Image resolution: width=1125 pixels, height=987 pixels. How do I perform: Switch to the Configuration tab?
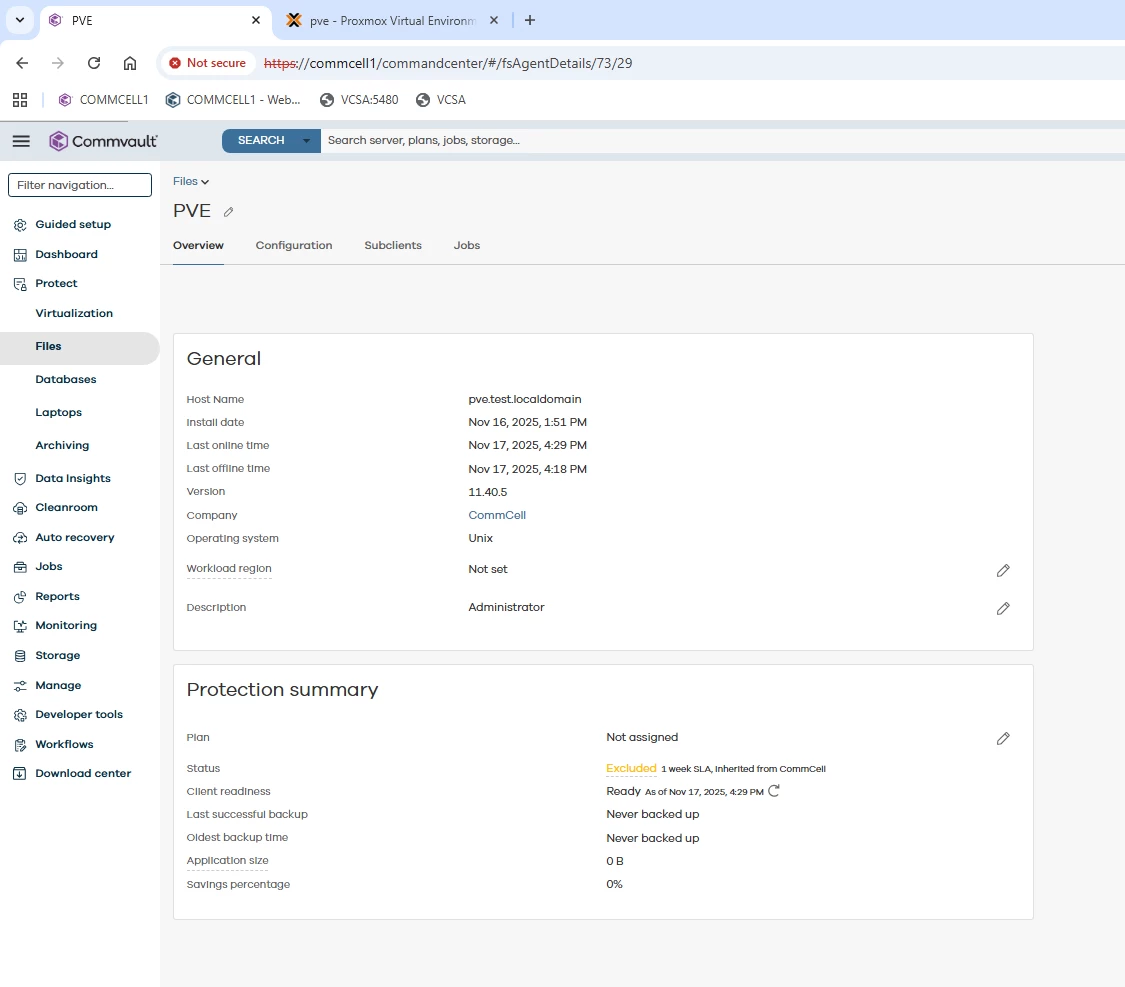tap(294, 245)
